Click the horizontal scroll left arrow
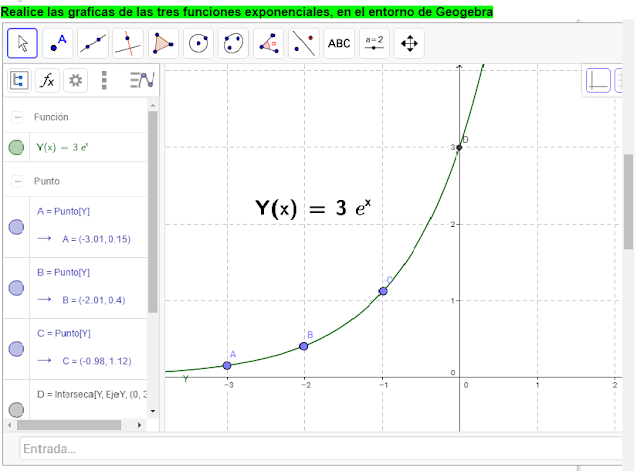Screen dimensions: 640x471 point(10,425)
